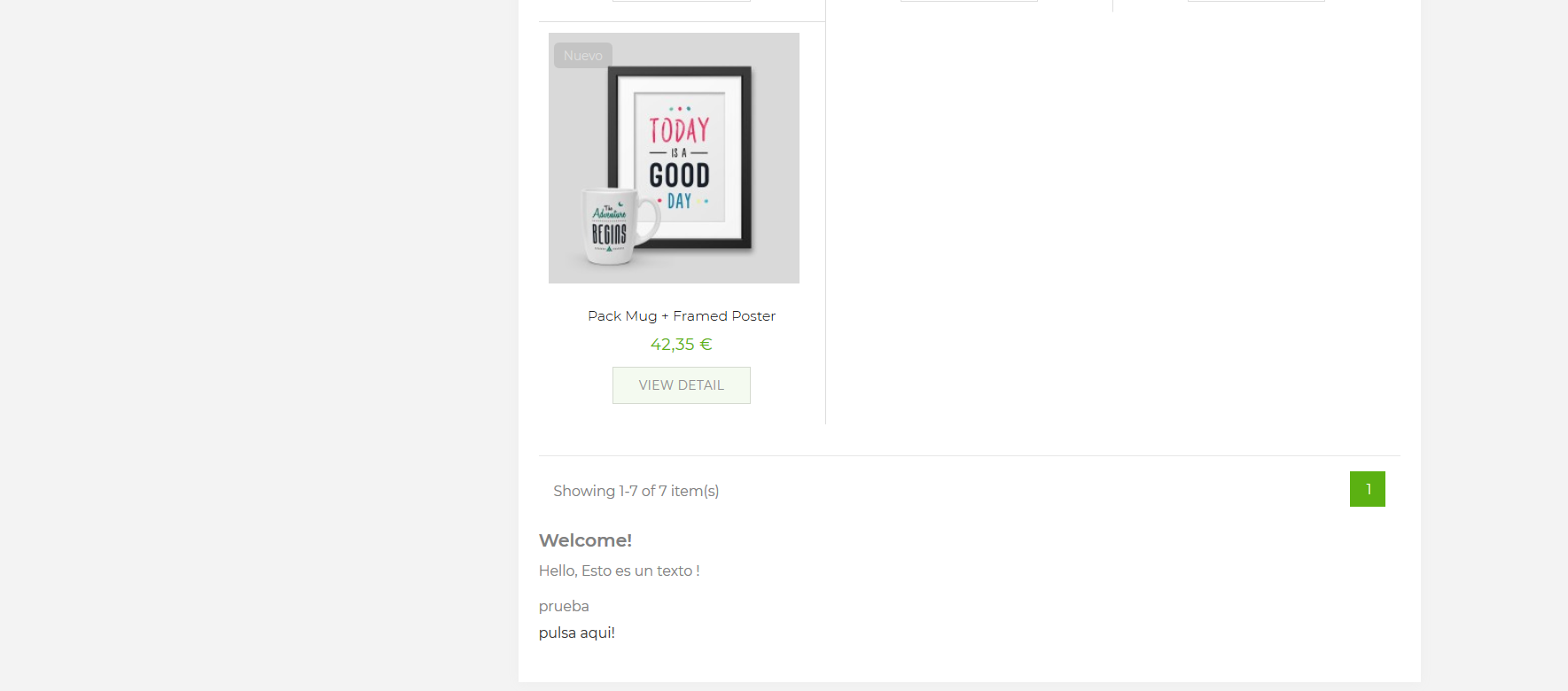
Task: Click the VIEW DETAIL button
Action: [x=681, y=385]
